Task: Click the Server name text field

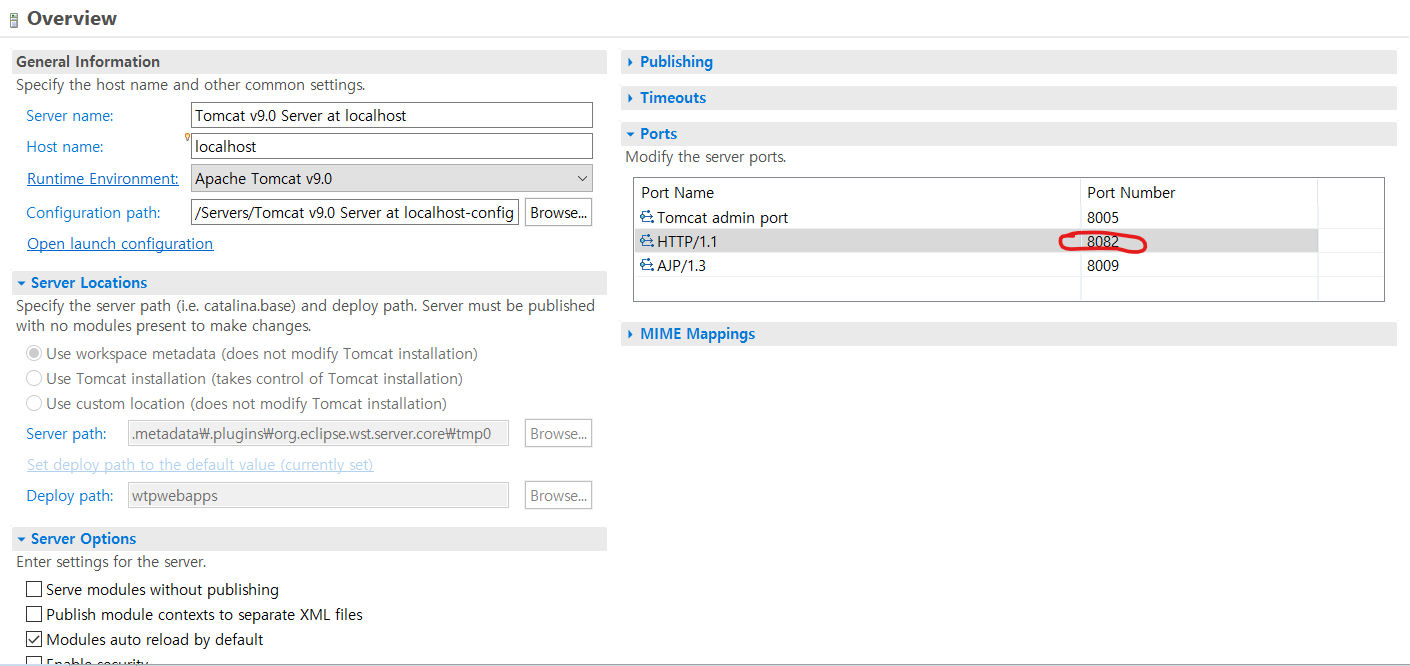Action: [391, 115]
